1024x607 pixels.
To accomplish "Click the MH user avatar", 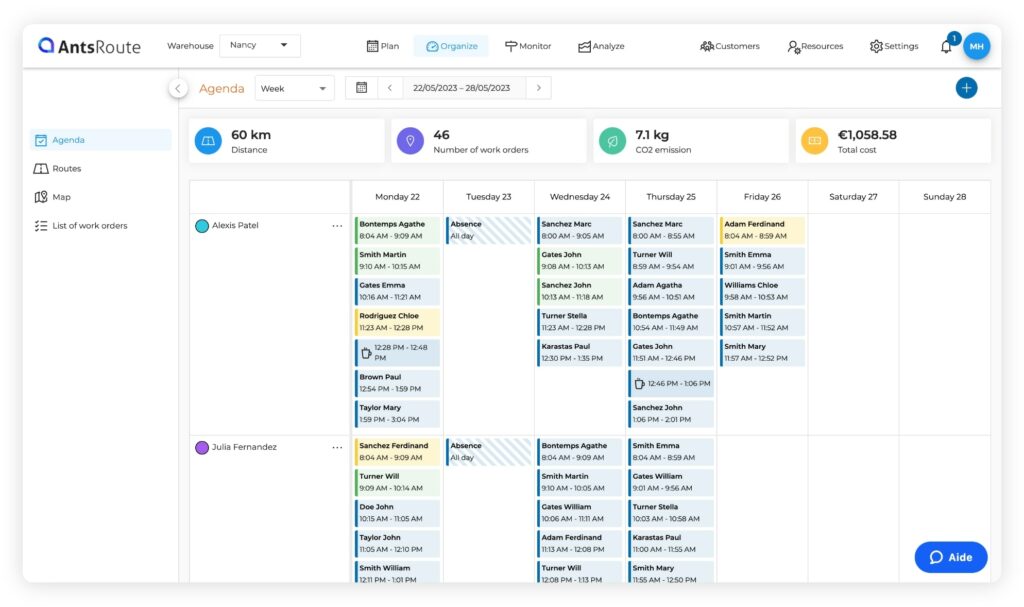I will (x=977, y=46).
